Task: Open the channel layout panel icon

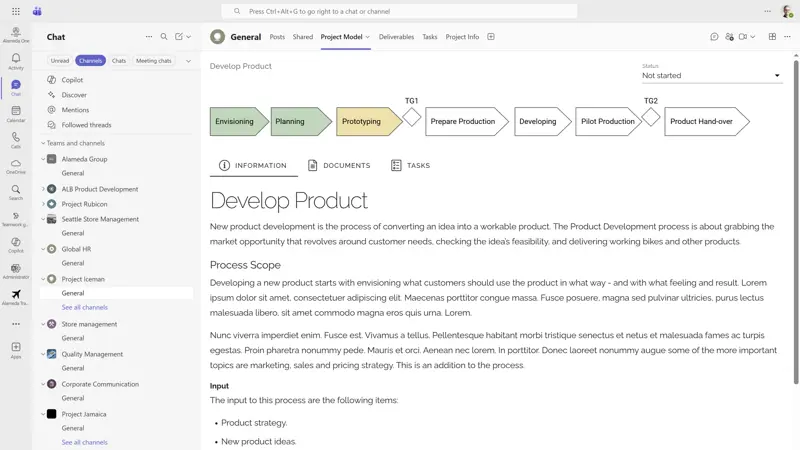Action: 772,37
